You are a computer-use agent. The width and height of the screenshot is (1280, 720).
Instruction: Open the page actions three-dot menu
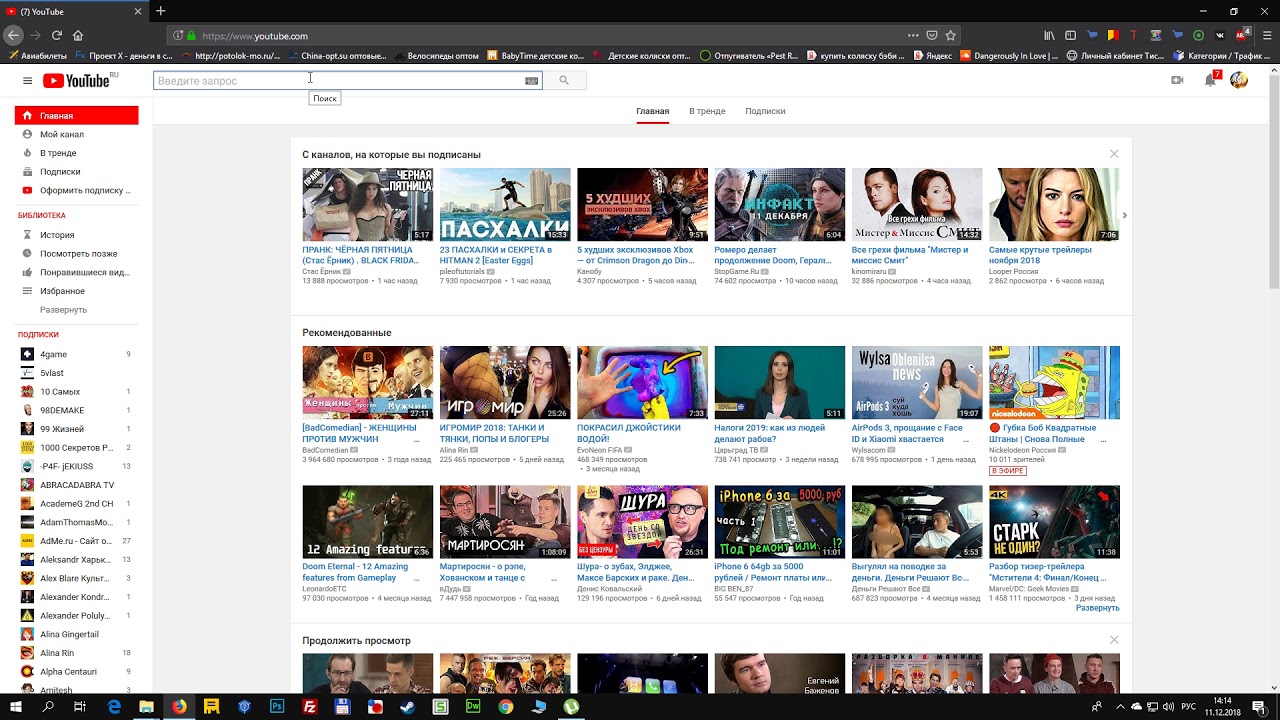[x=912, y=35]
